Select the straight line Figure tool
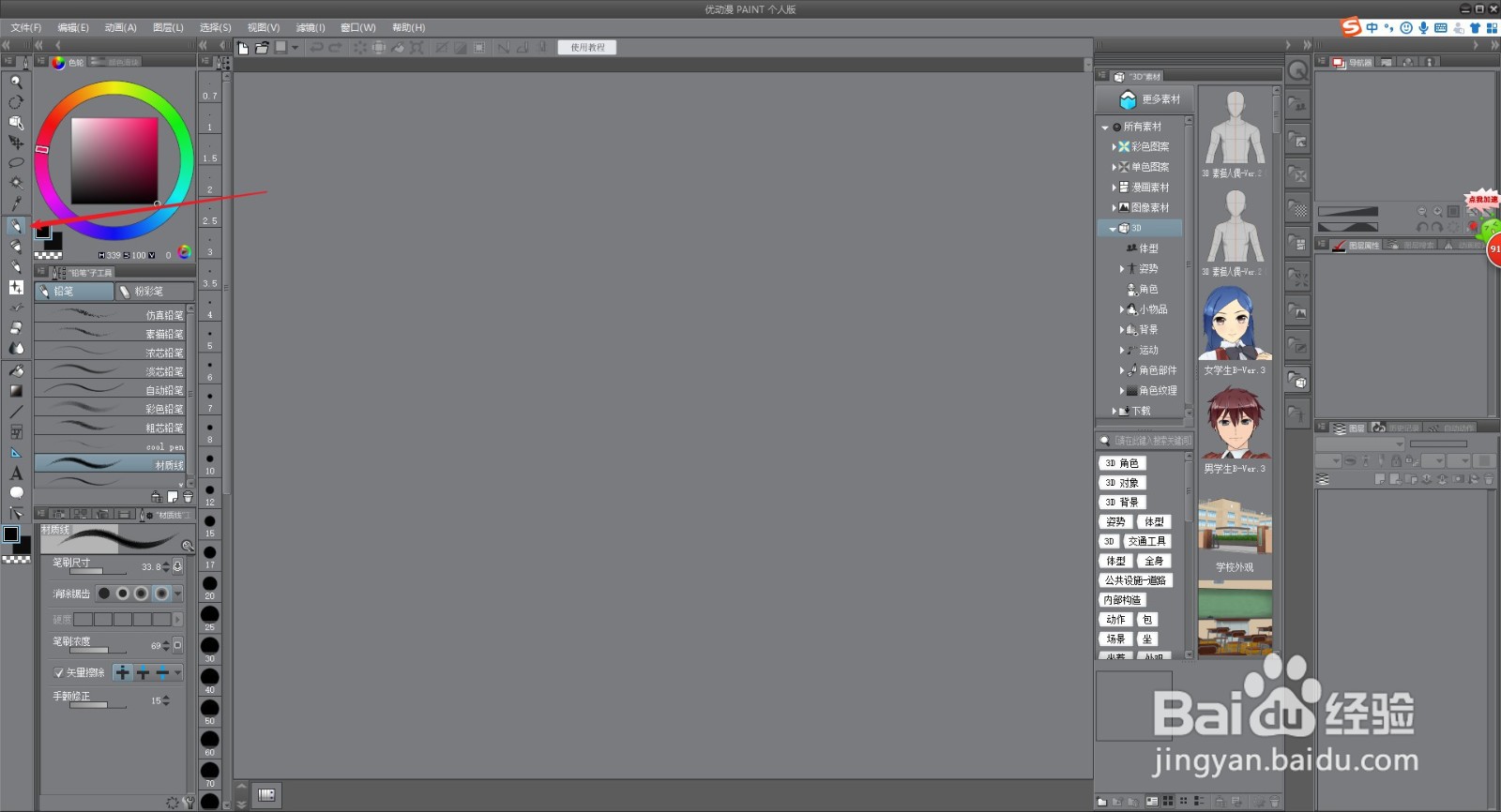The width and height of the screenshot is (1501, 812). pyautogui.click(x=16, y=412)
